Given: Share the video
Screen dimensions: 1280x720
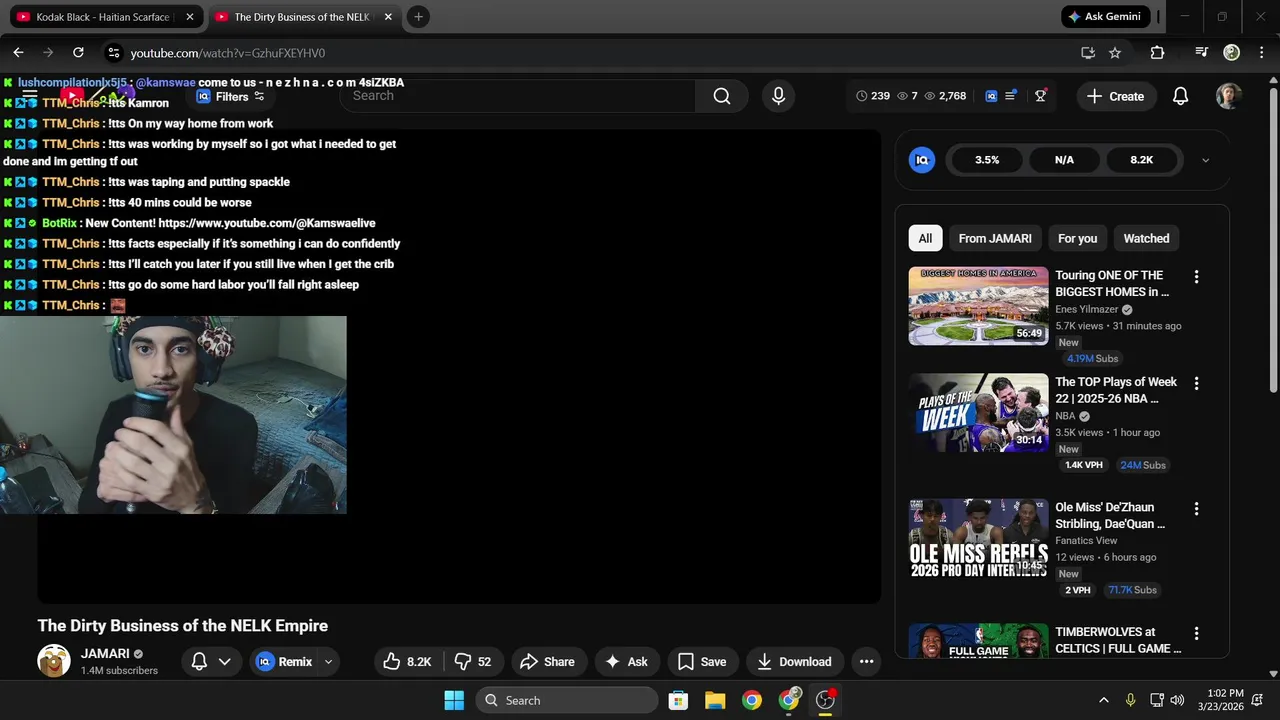Looking at the screenshot, I should pos(547,661).
